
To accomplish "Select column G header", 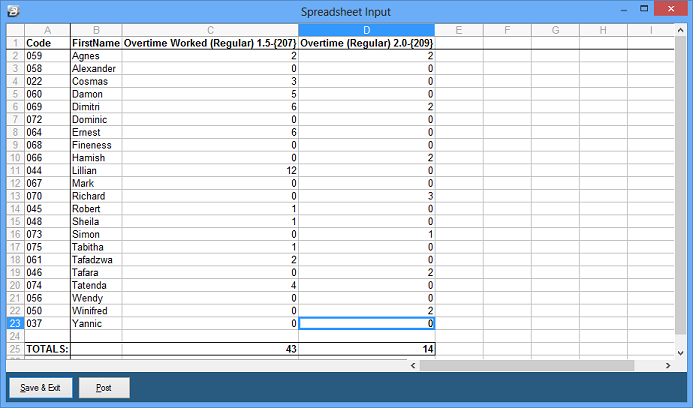I will point(556,30).
